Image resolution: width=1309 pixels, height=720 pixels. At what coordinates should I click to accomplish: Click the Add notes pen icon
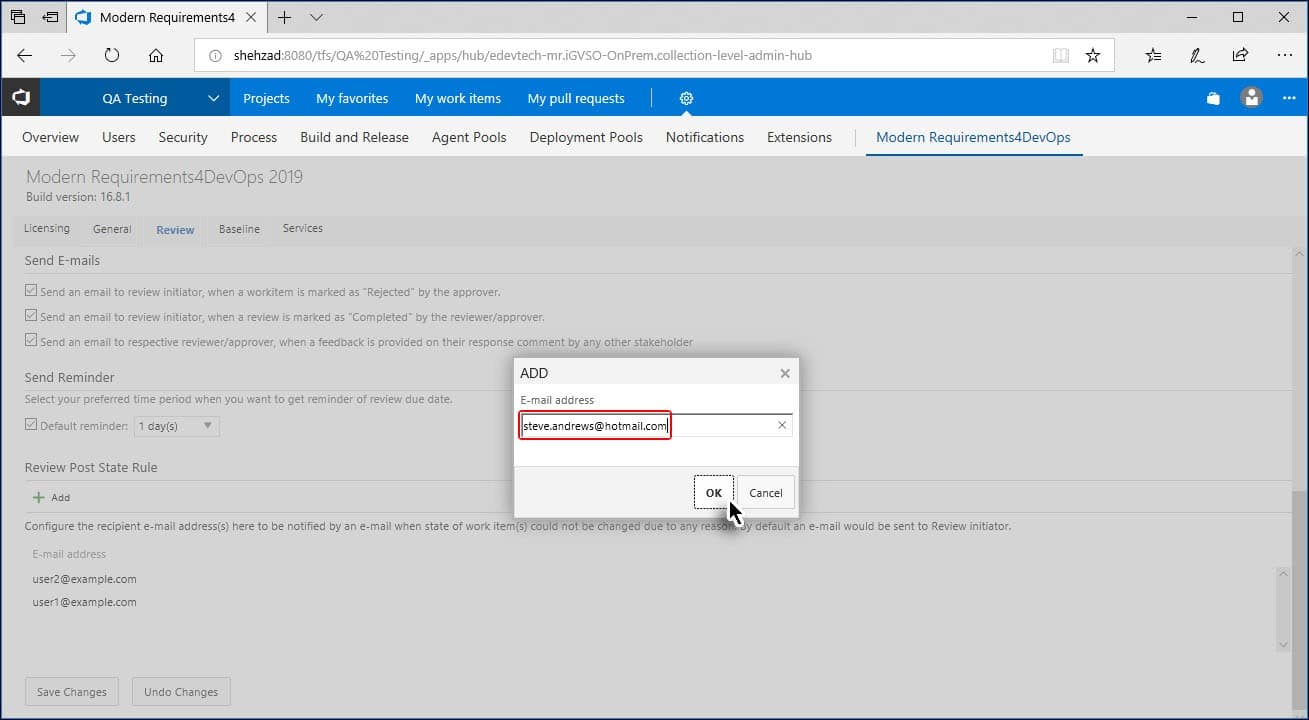[x=1197, y=56]
